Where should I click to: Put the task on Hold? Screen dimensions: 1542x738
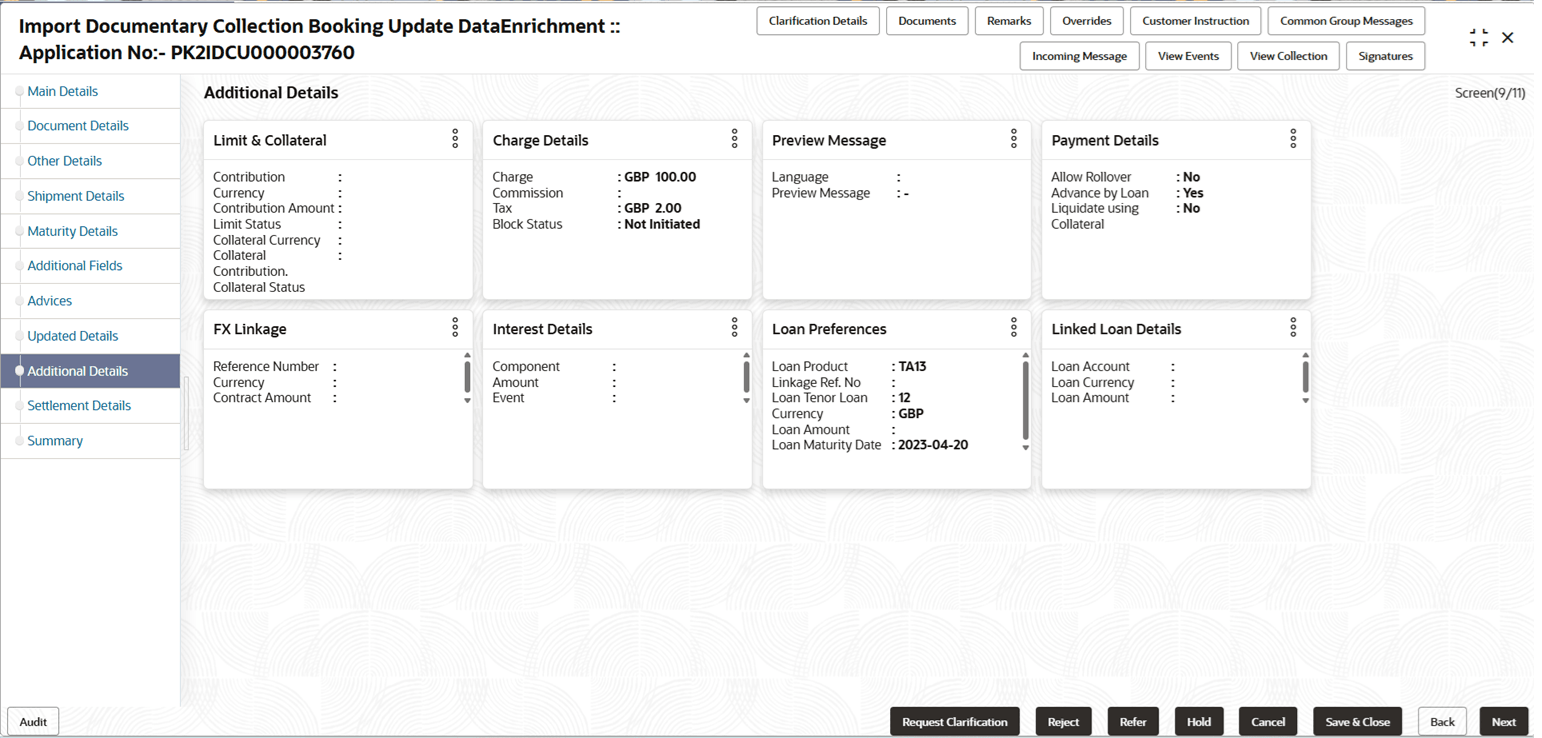(1199, 722)
